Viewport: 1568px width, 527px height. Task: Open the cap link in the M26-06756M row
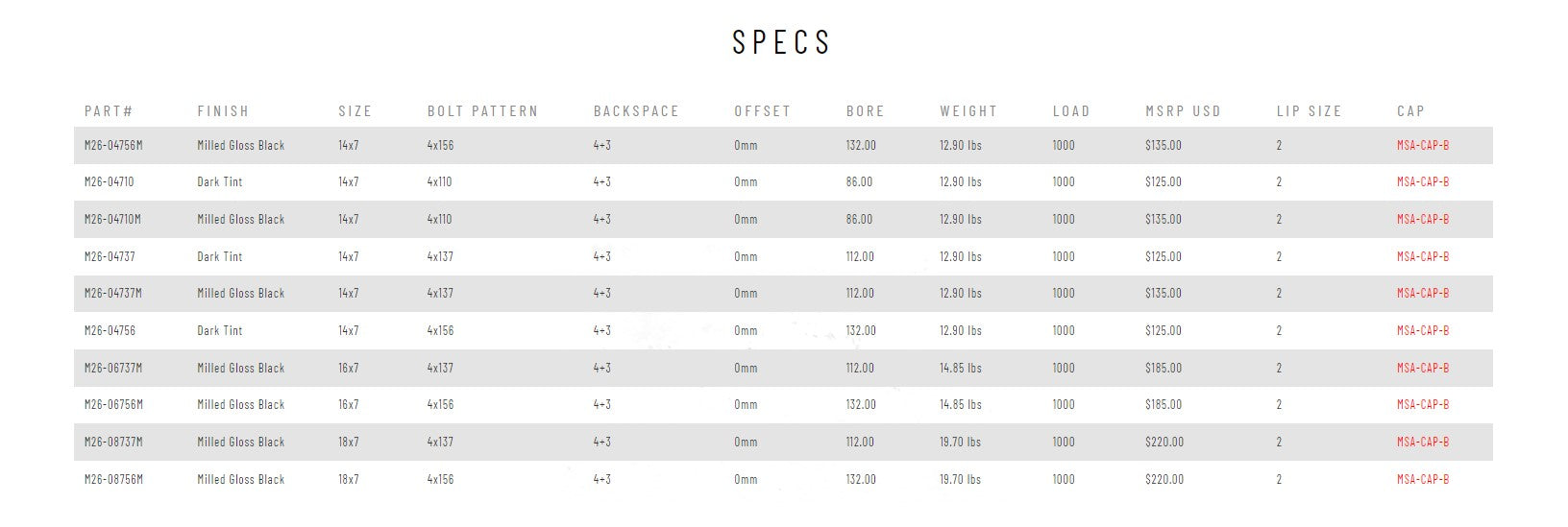tap(1422, 405)
